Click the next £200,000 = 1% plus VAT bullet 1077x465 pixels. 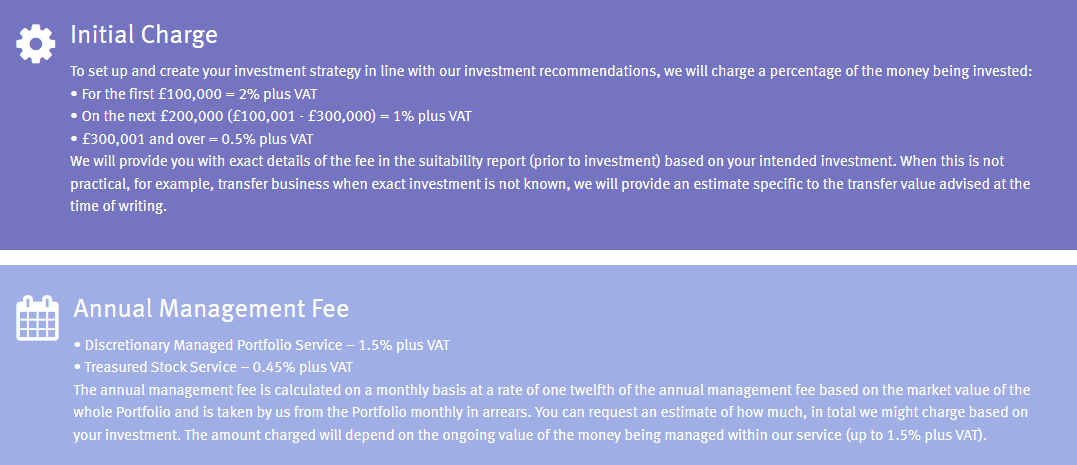[x=271, y=116]
